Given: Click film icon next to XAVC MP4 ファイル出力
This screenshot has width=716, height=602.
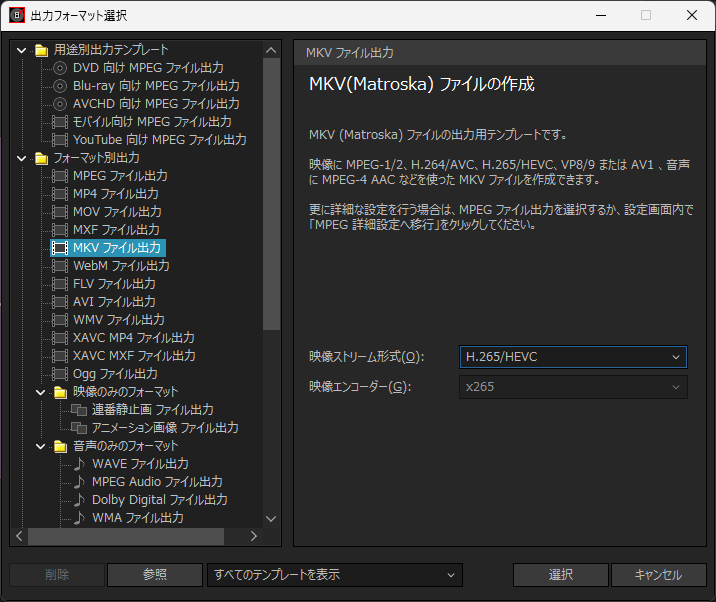Looking at the screenshot, I should [60, 338].
